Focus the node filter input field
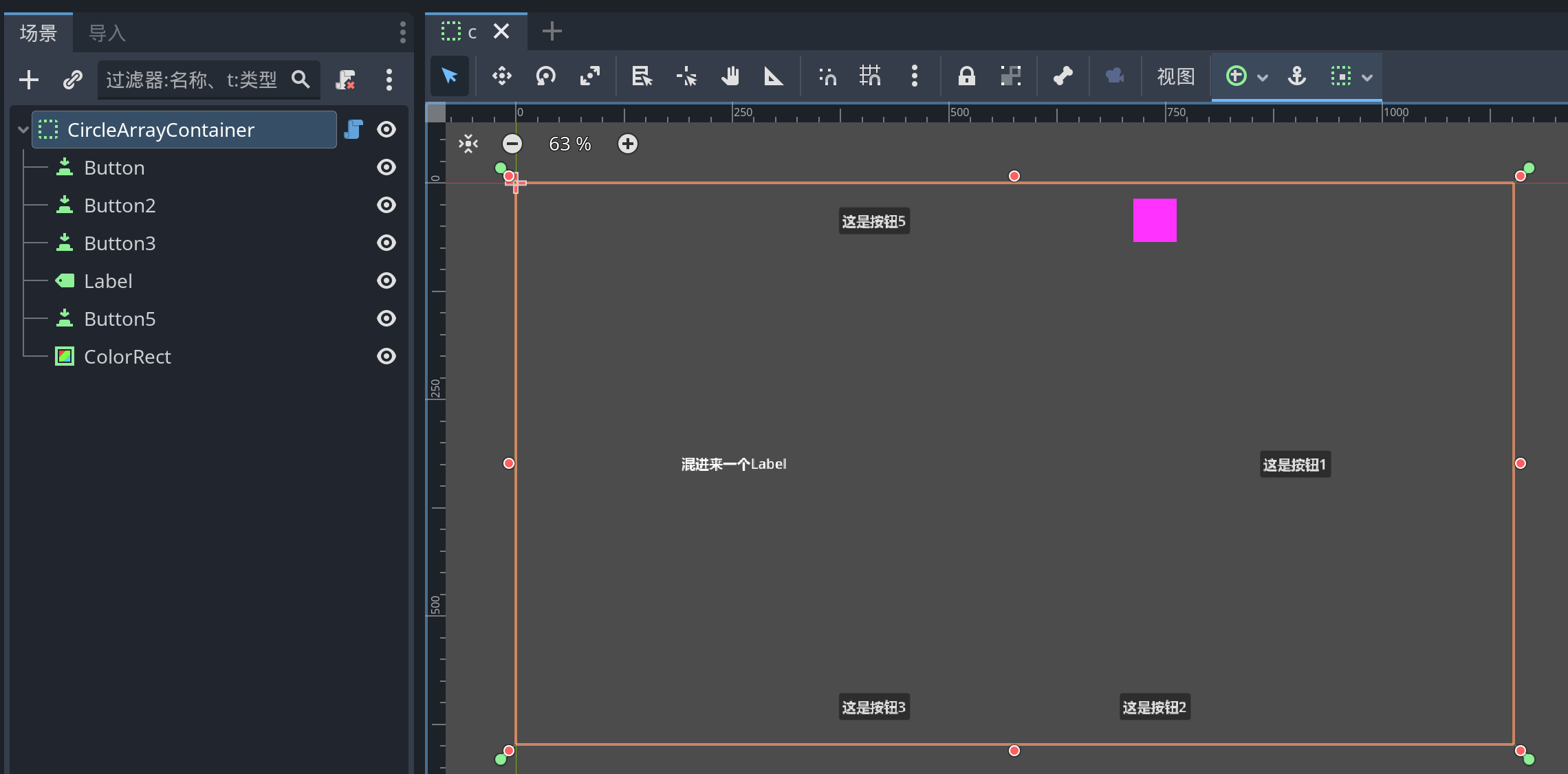 click(208, 80)
